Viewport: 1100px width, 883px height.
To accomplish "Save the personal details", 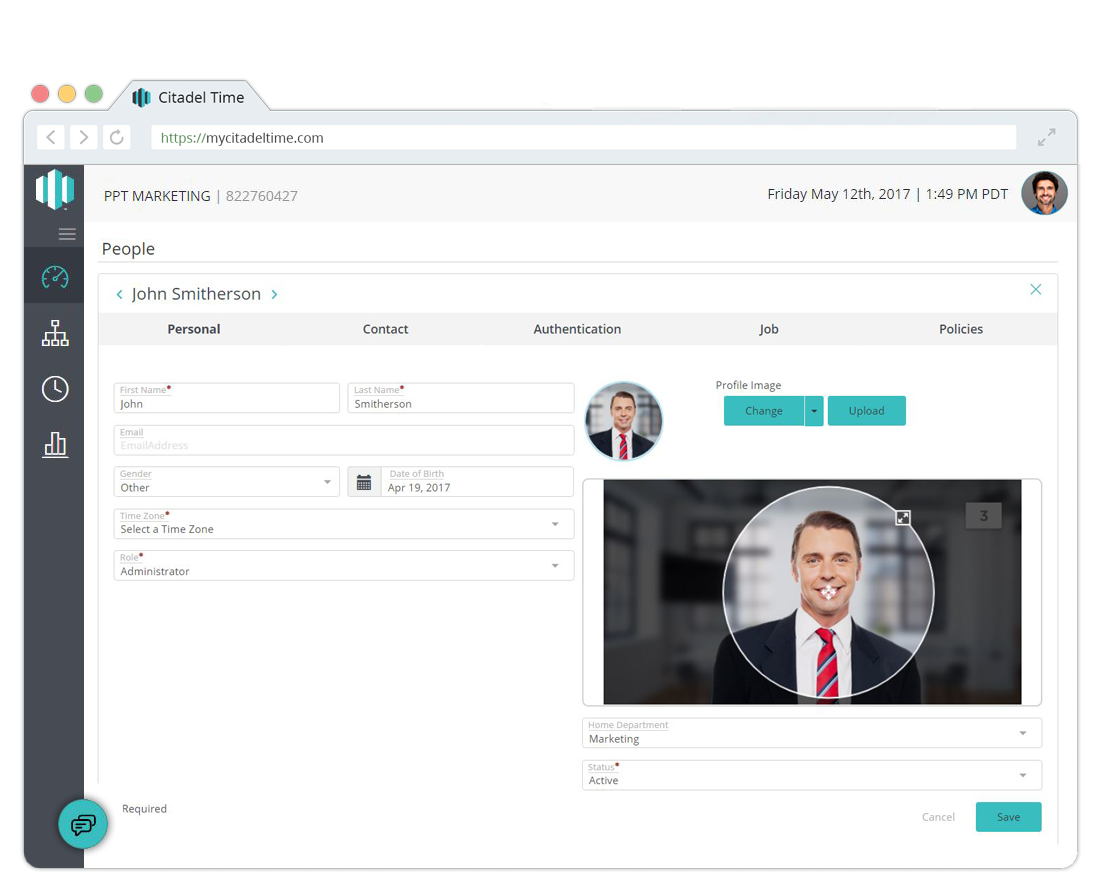I will pos(1008,817).
